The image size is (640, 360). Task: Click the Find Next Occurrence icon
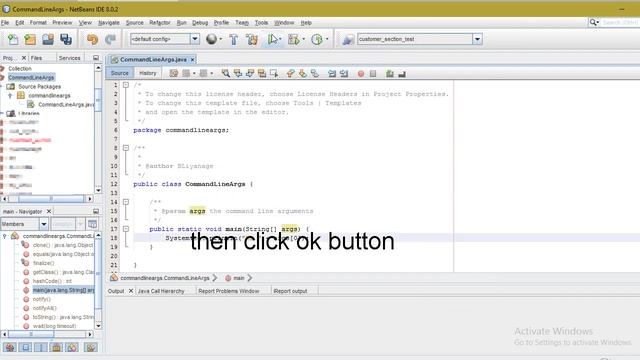(x=250, y=73)
